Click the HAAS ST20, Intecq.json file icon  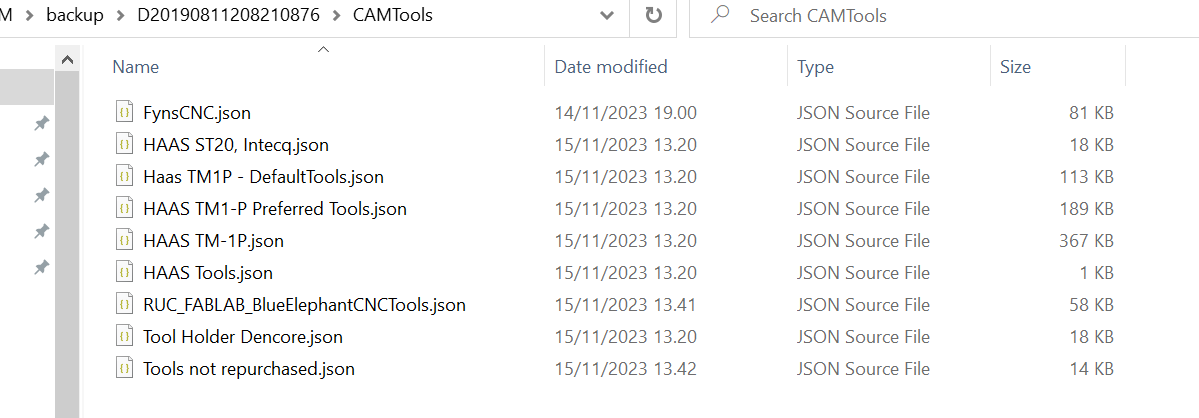124,145
